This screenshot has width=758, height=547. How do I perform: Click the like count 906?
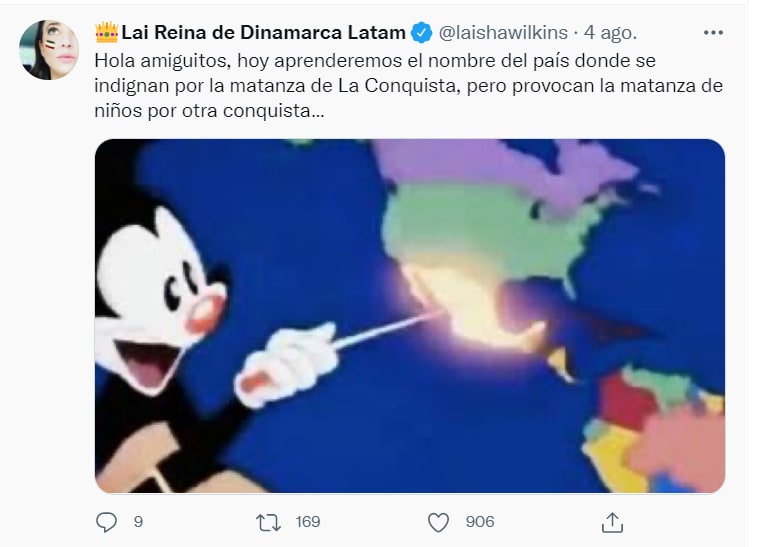480,522
